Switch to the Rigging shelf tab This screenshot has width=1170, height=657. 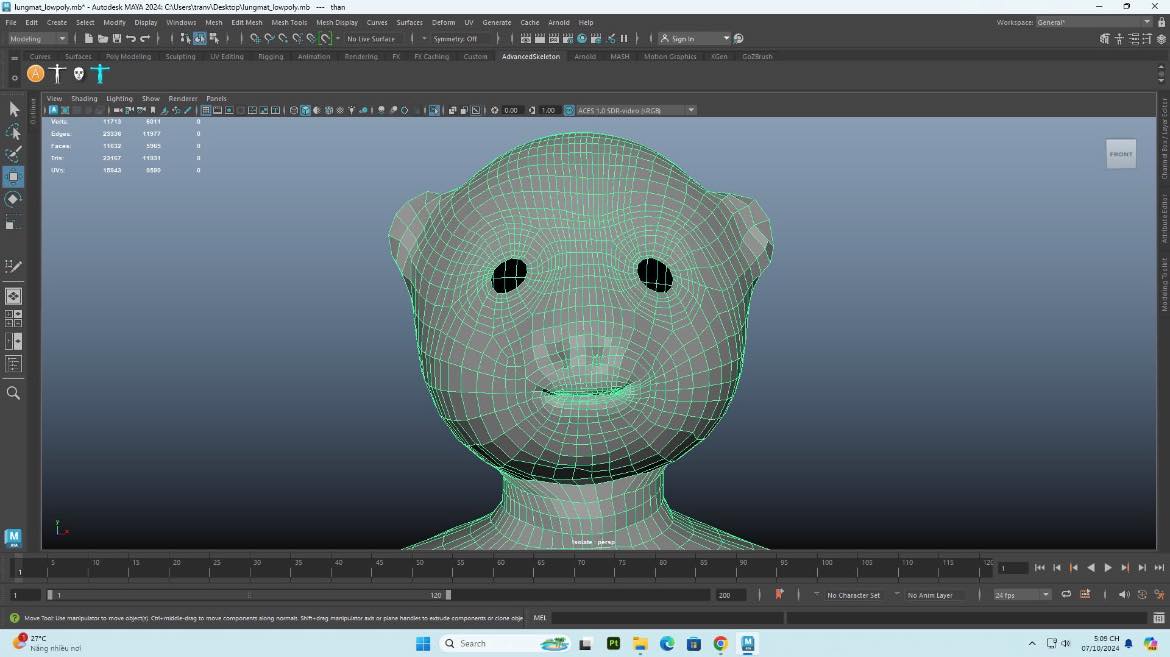271,56
